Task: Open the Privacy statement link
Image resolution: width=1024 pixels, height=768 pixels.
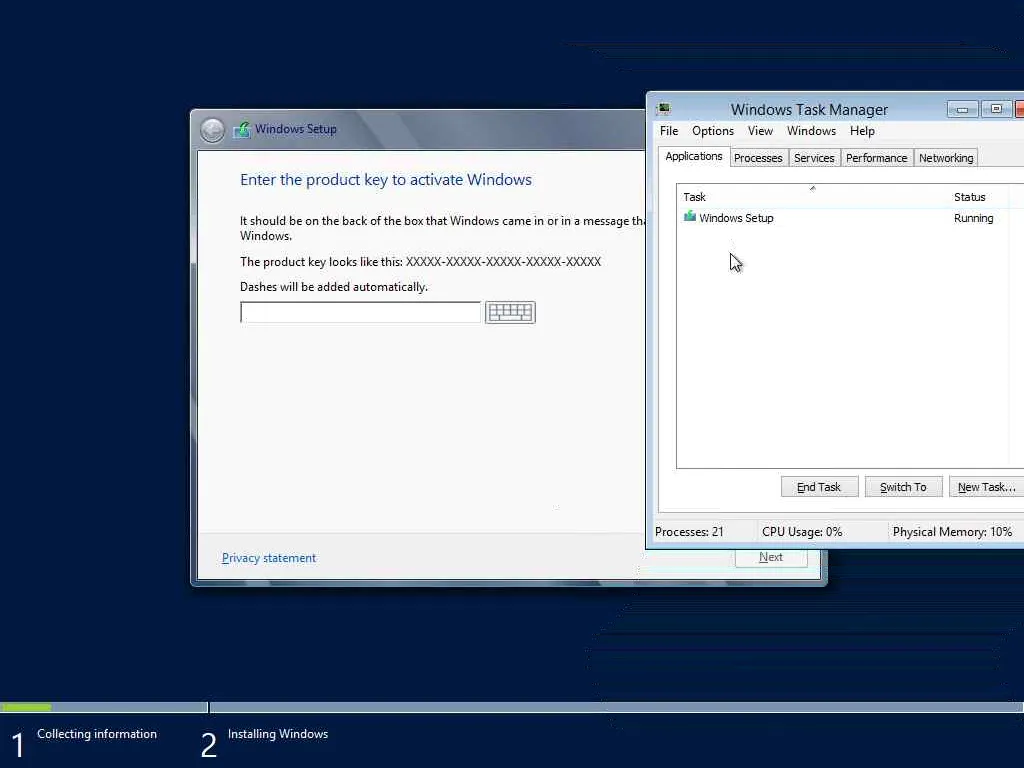Action: tap(268, 558)
